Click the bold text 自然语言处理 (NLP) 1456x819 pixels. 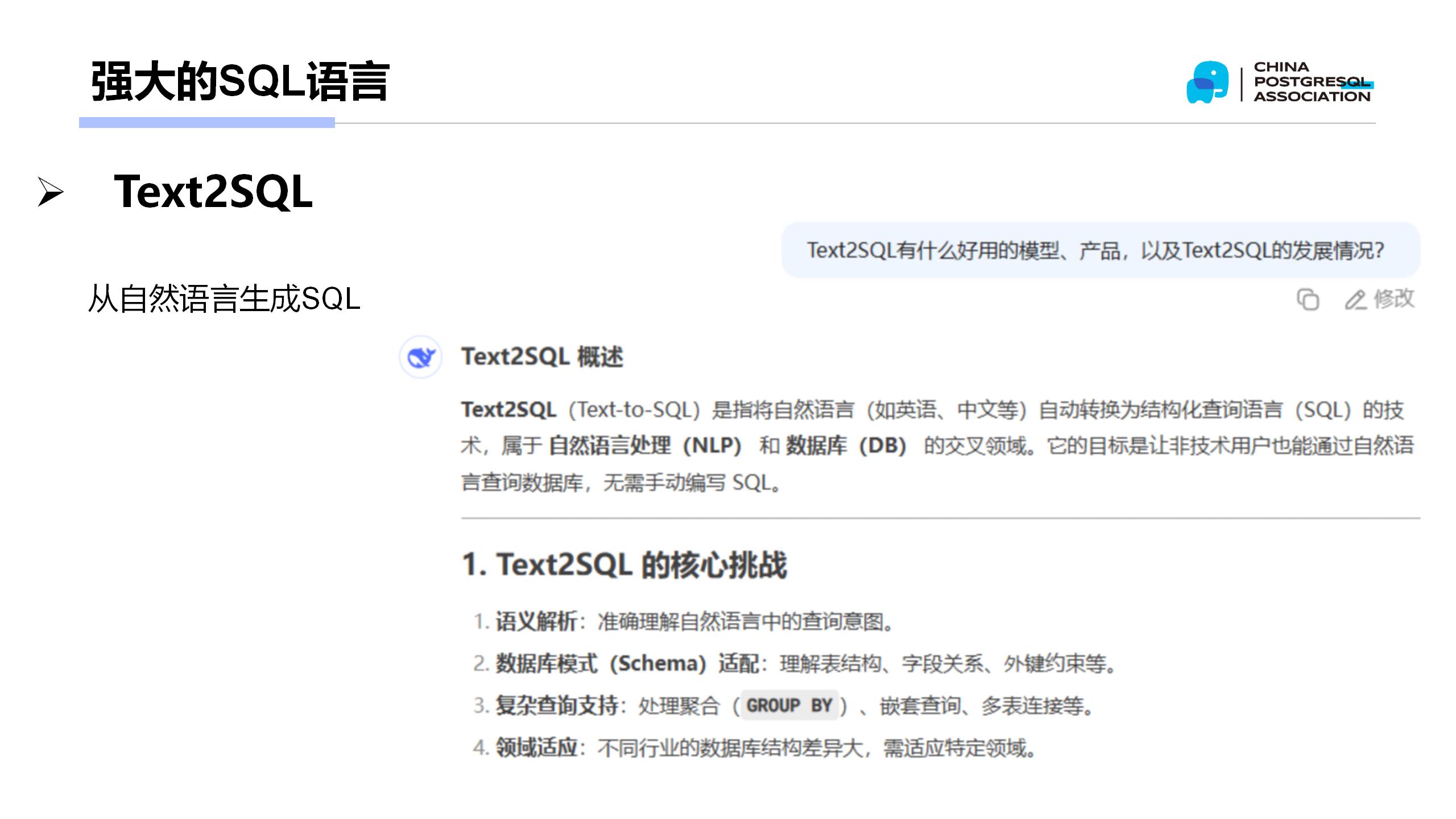click(x=645, y=446)
